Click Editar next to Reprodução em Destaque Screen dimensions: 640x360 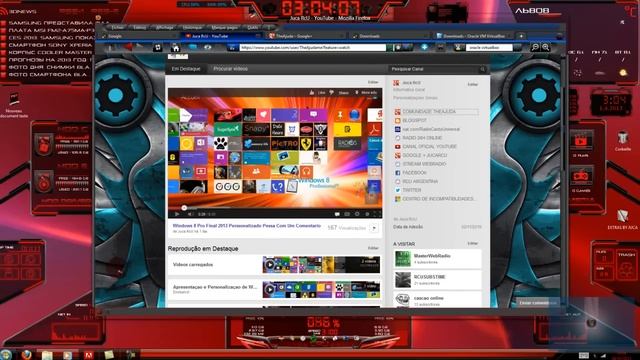click(373, 248)
